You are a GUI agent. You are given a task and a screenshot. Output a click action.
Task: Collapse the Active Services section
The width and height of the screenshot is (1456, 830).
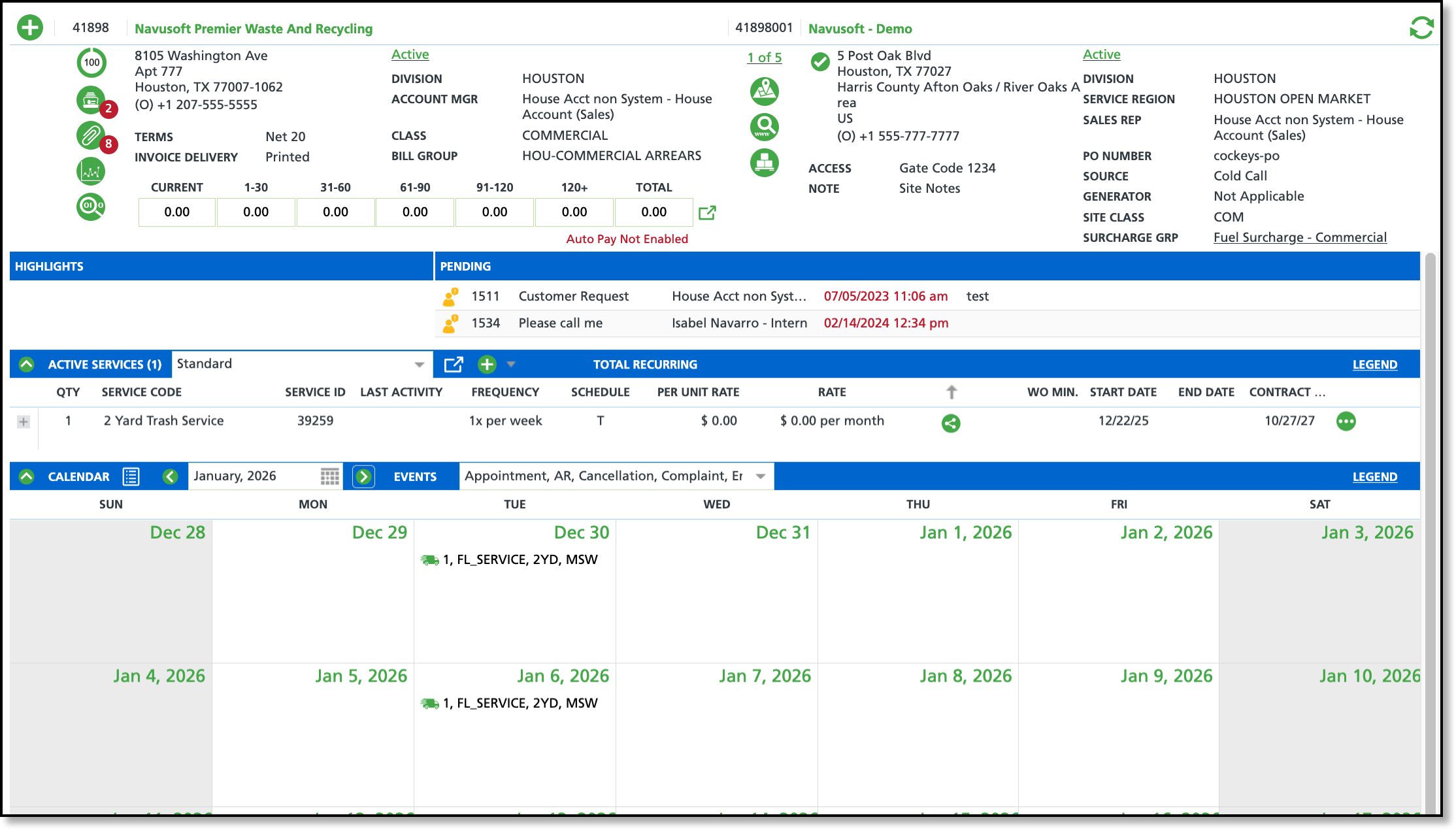tap(27, 365)
